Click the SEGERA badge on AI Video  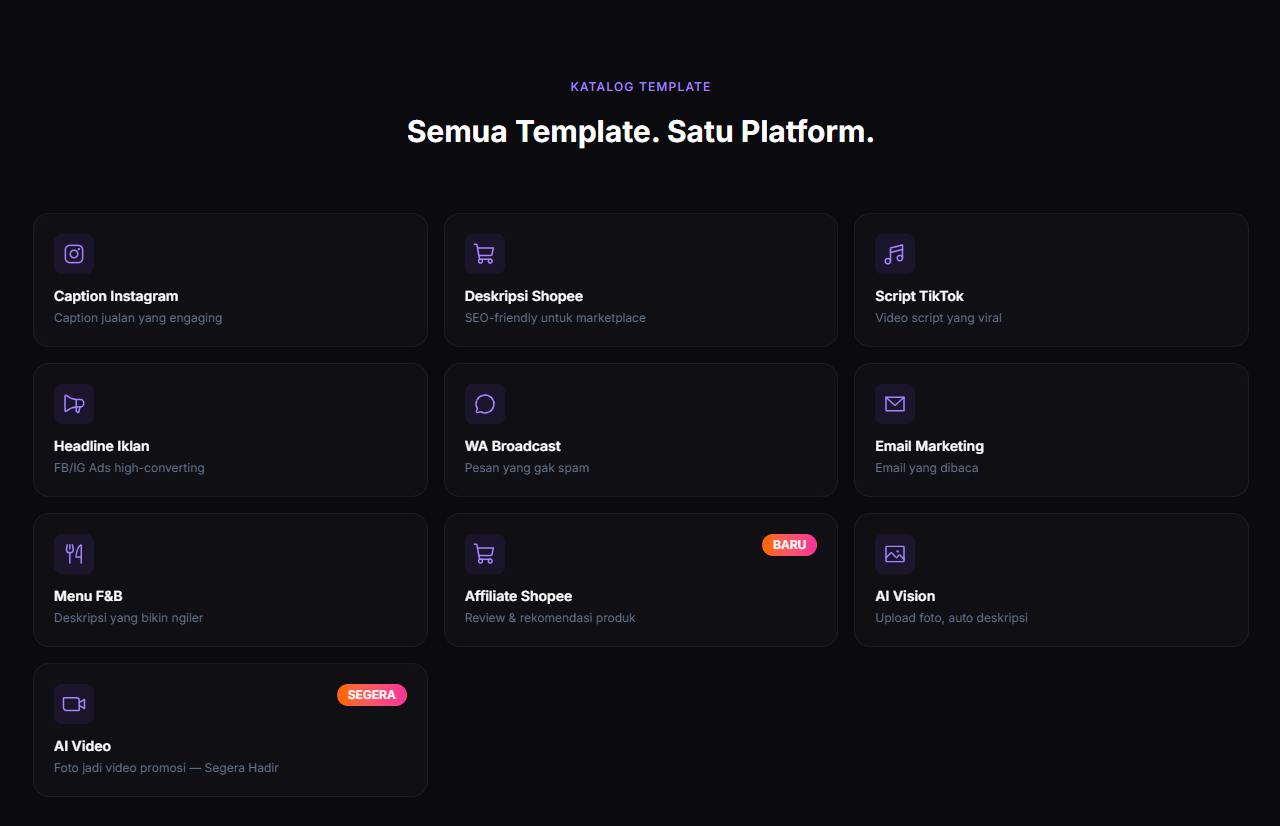[372, 695]
